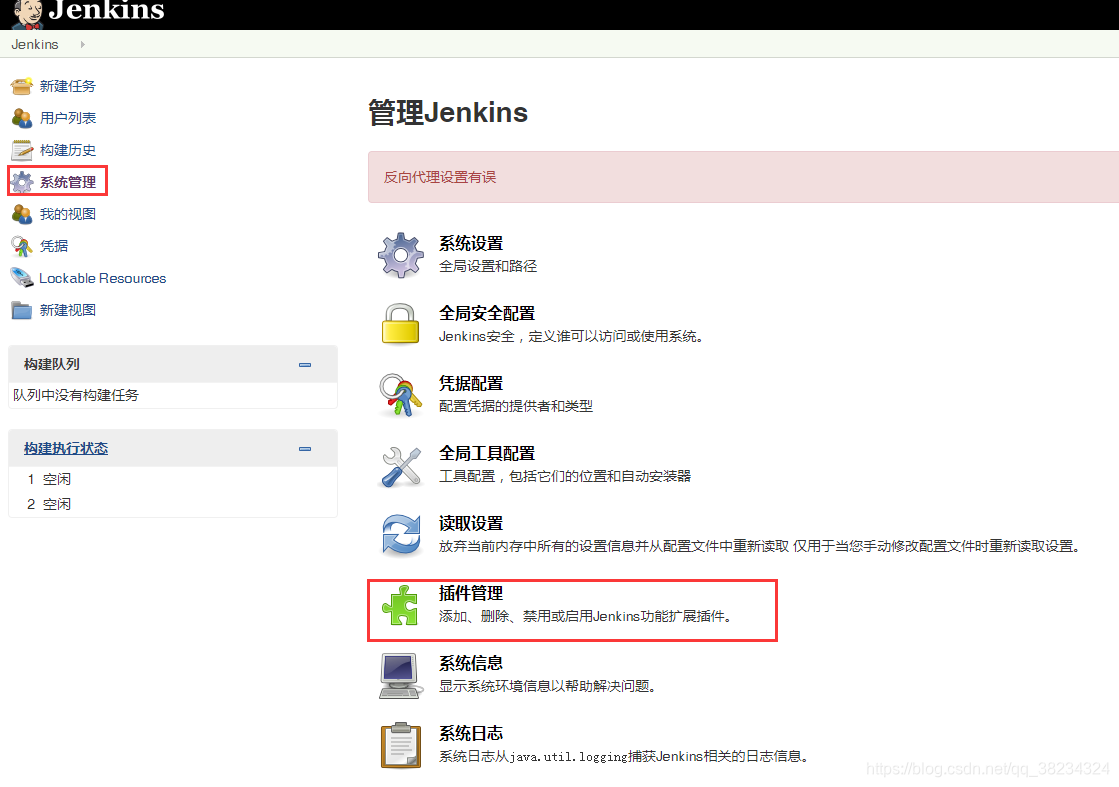Click the Jenkins title text in header
The image size is (1119, 787).
tap(107, 10)
